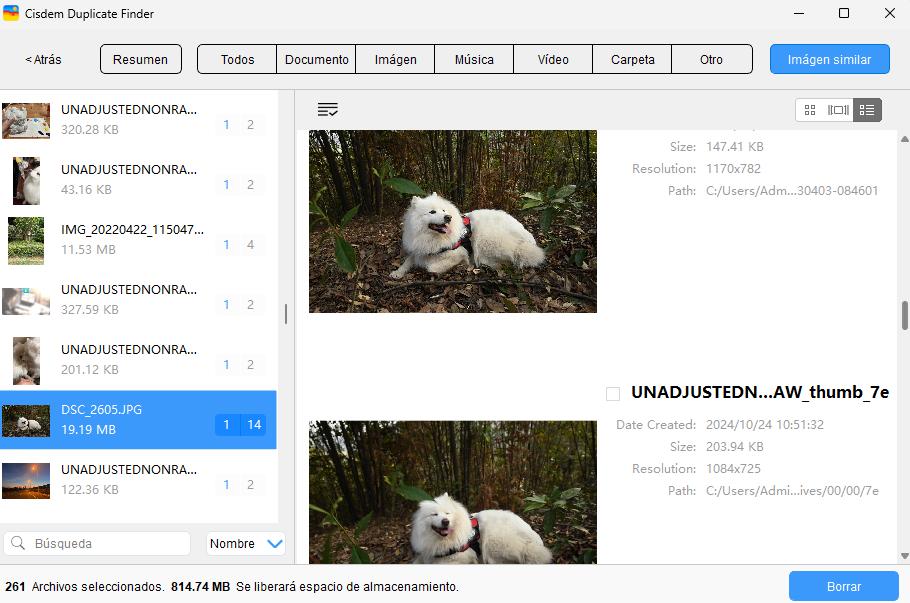This screenshot has width=910, height=603.
Task: Switch to the Música tab
Action: pos(474,60)
